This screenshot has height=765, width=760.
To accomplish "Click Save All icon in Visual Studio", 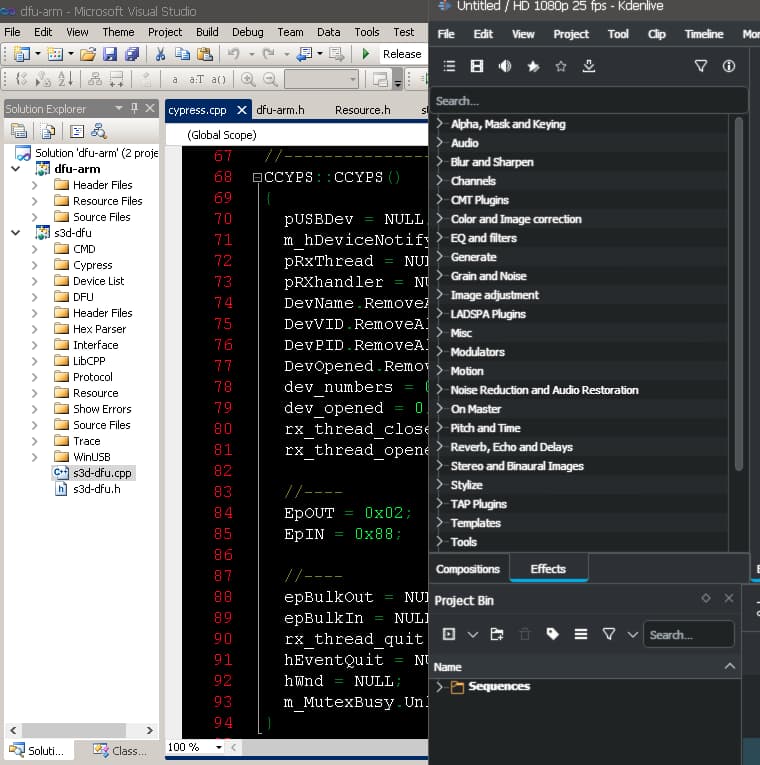I will pyautogui.click(x=132, y=54).
